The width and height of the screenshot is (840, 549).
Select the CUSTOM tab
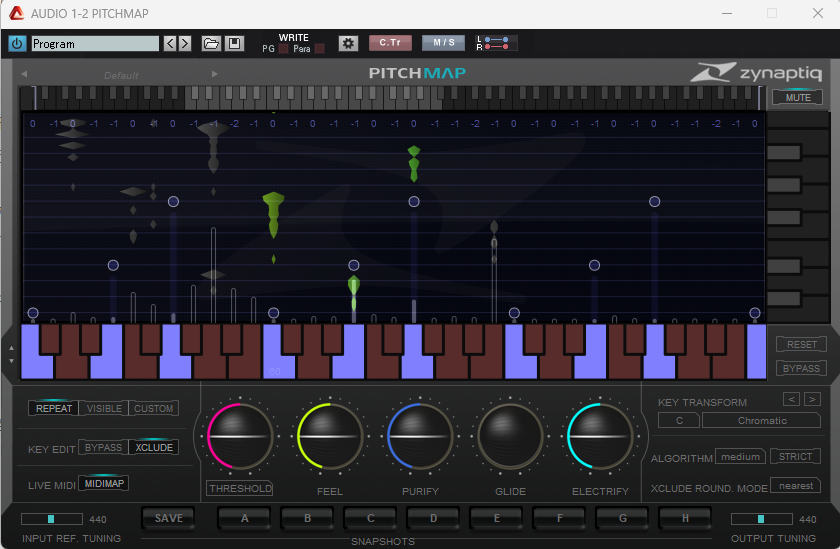coord(153,408)
